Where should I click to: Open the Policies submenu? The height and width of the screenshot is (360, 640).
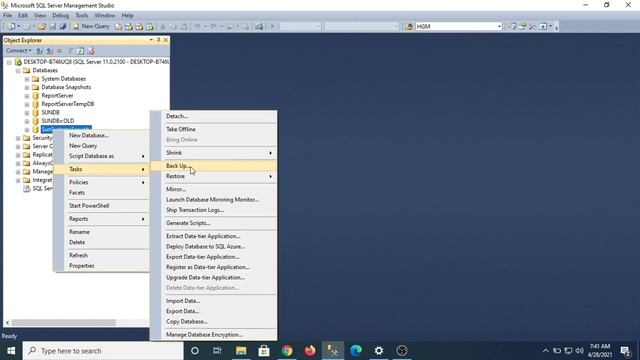pos(102,182)
